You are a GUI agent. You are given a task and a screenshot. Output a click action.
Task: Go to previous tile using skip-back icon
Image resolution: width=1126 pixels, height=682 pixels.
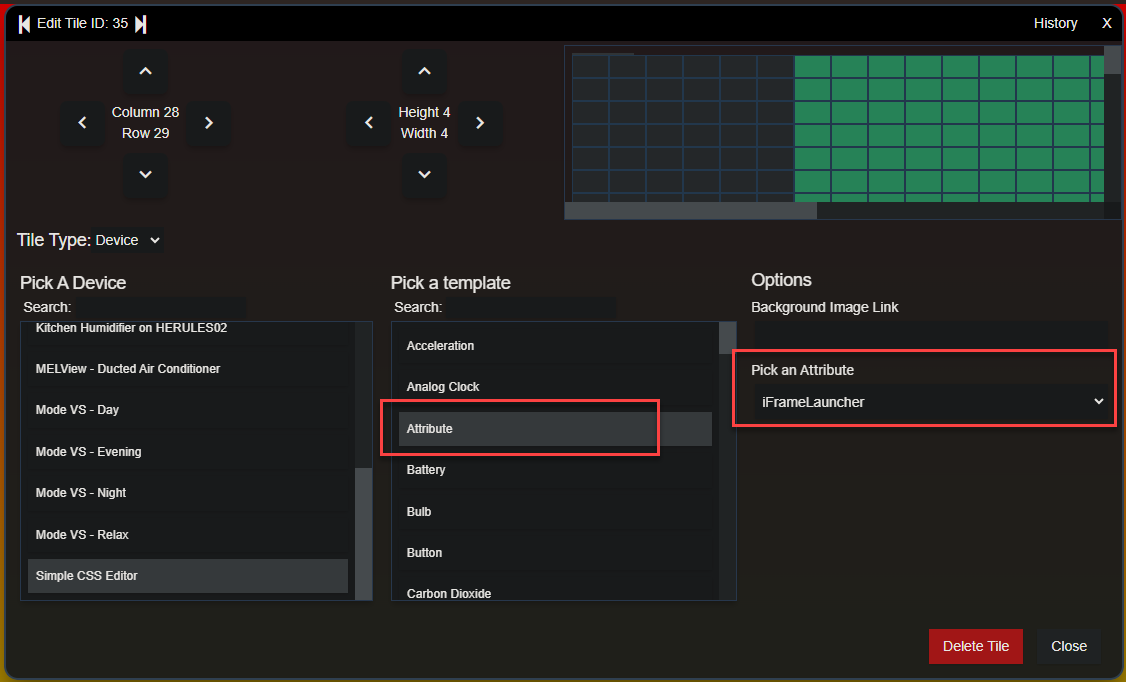point(24,24)
